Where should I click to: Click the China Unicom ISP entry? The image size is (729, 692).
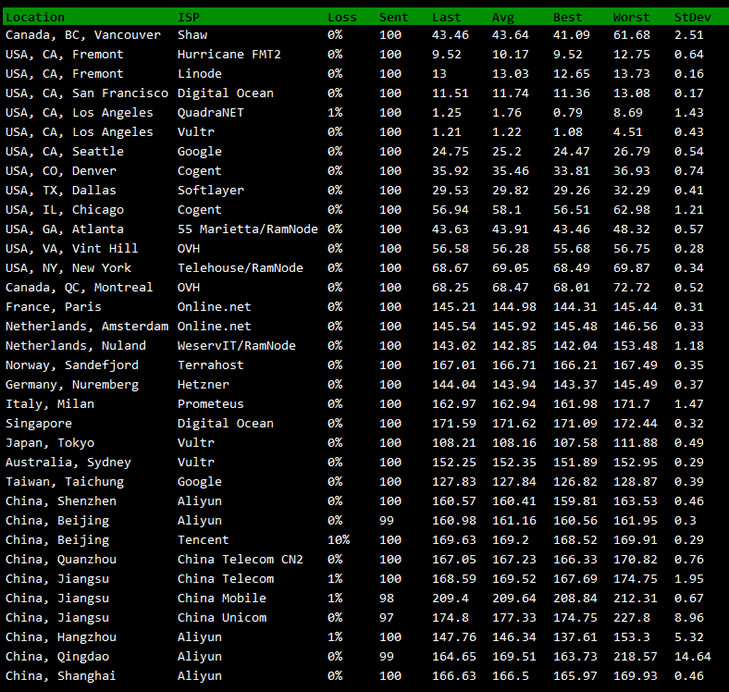click(x=221, y=619)
